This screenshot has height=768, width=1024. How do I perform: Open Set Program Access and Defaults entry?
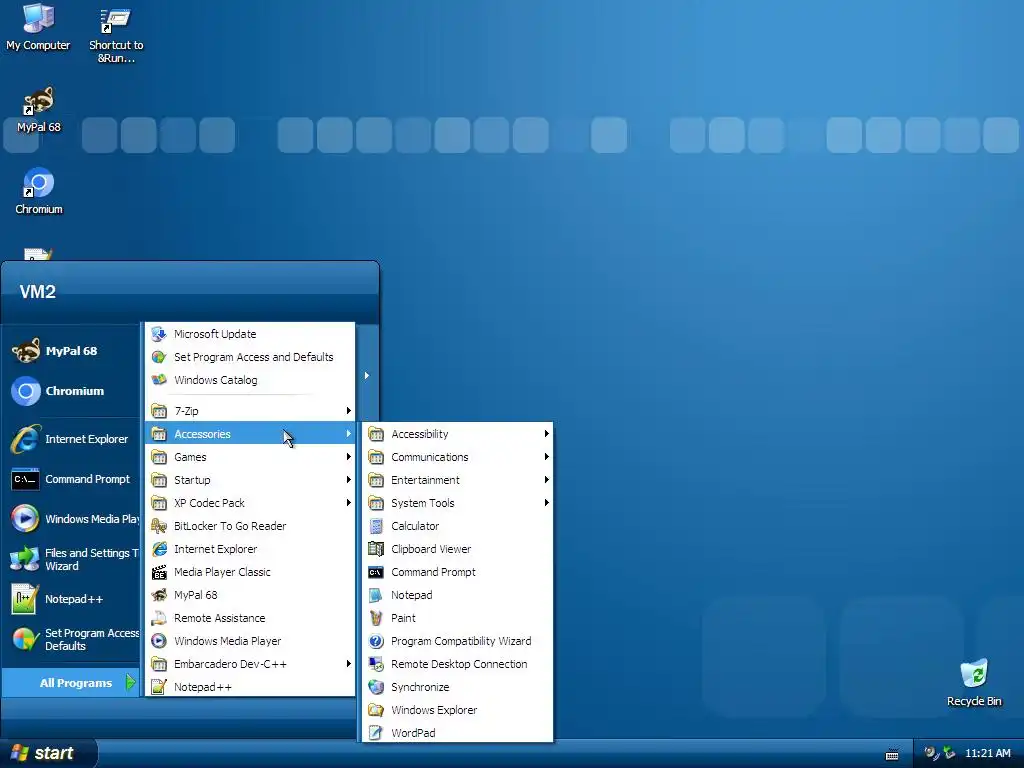pyautogui.click(x=250, y=357)
